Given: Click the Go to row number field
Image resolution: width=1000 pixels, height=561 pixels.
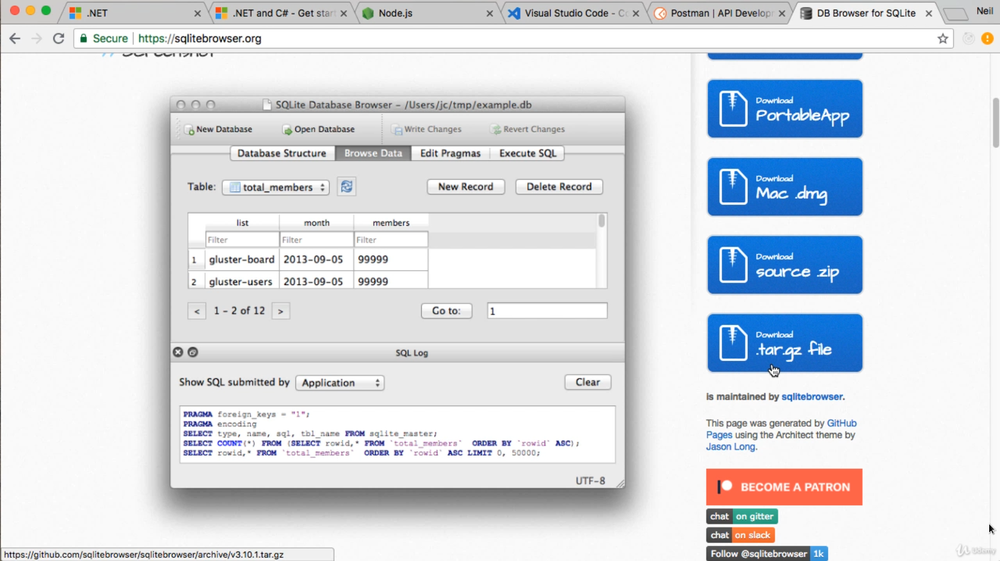Looking at the screenshot, I should click(x=547, y=311).
